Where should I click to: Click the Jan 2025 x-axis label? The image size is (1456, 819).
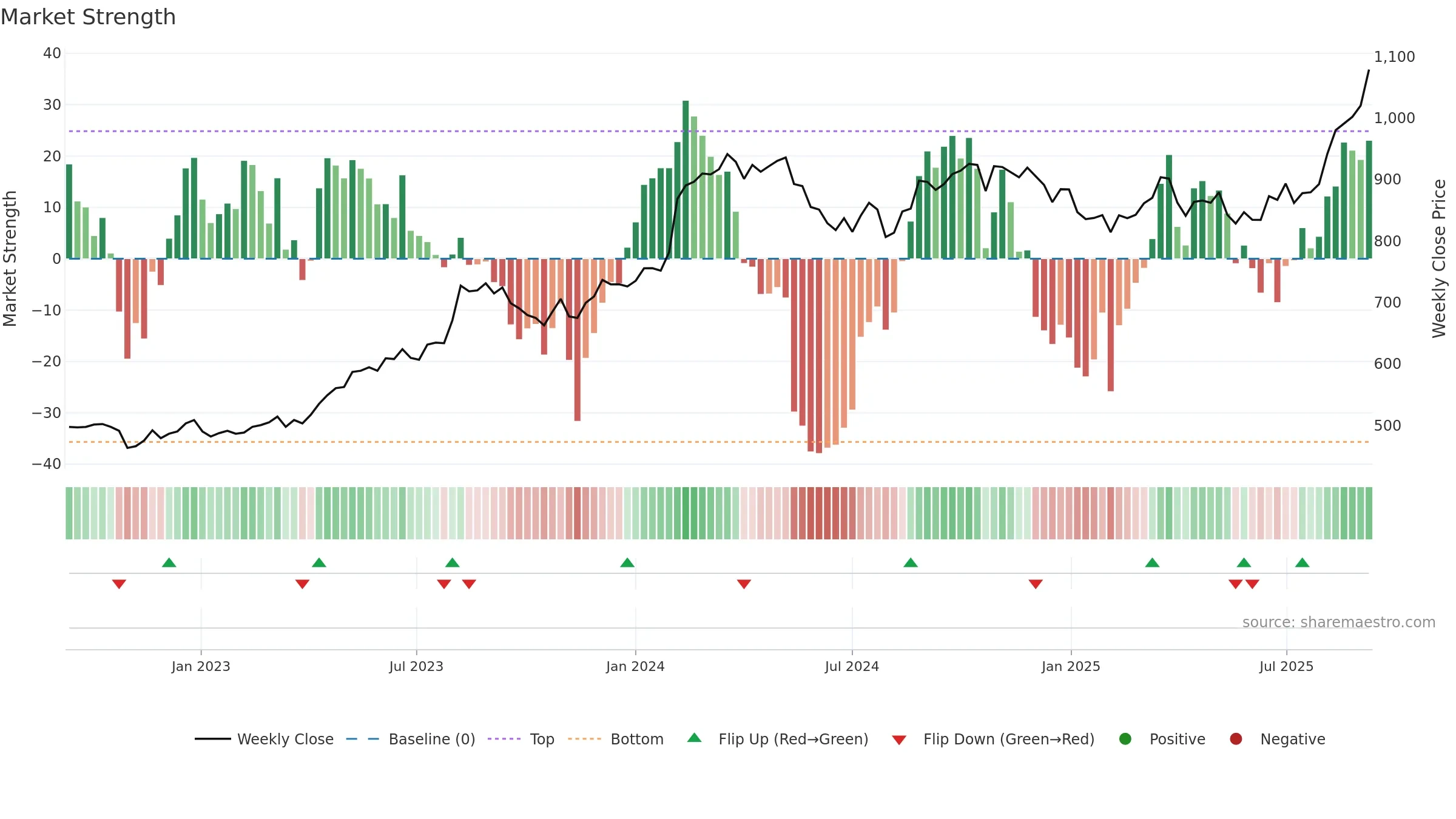click(1071, 667)
